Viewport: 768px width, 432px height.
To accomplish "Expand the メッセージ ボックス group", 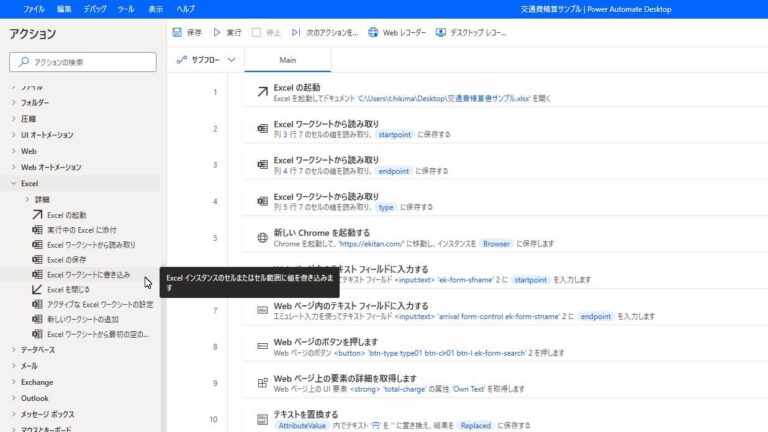I will (14, 414).
